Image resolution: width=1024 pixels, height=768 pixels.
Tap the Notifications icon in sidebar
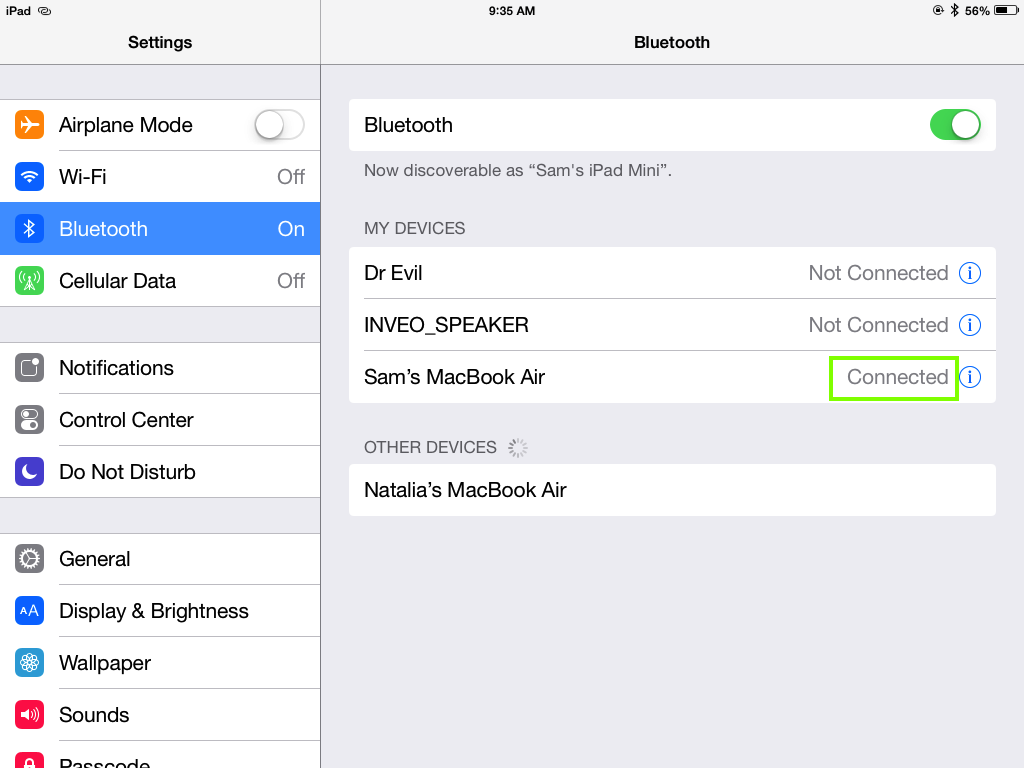30,368
